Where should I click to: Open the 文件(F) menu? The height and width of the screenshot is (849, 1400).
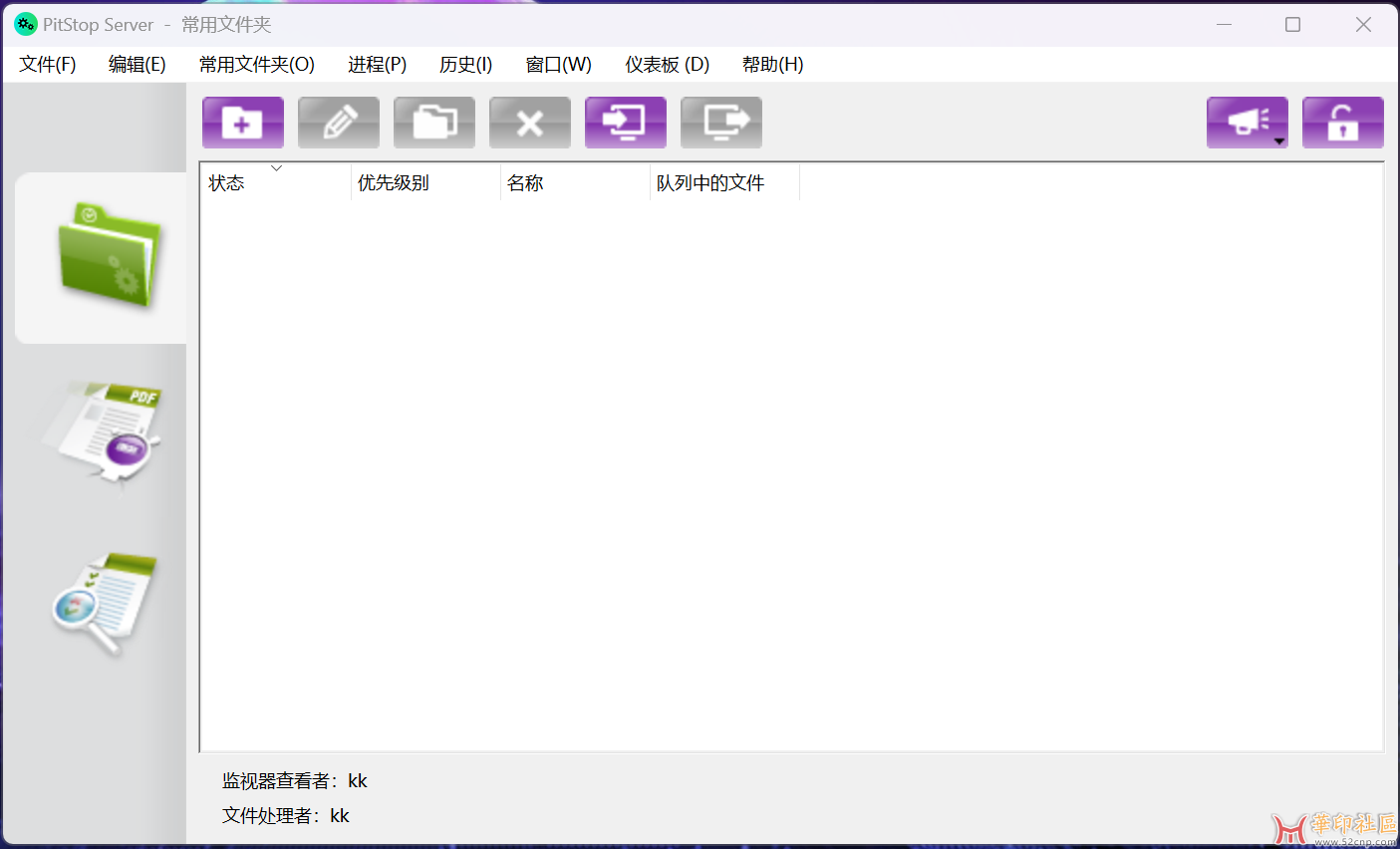tap(48, 65)
